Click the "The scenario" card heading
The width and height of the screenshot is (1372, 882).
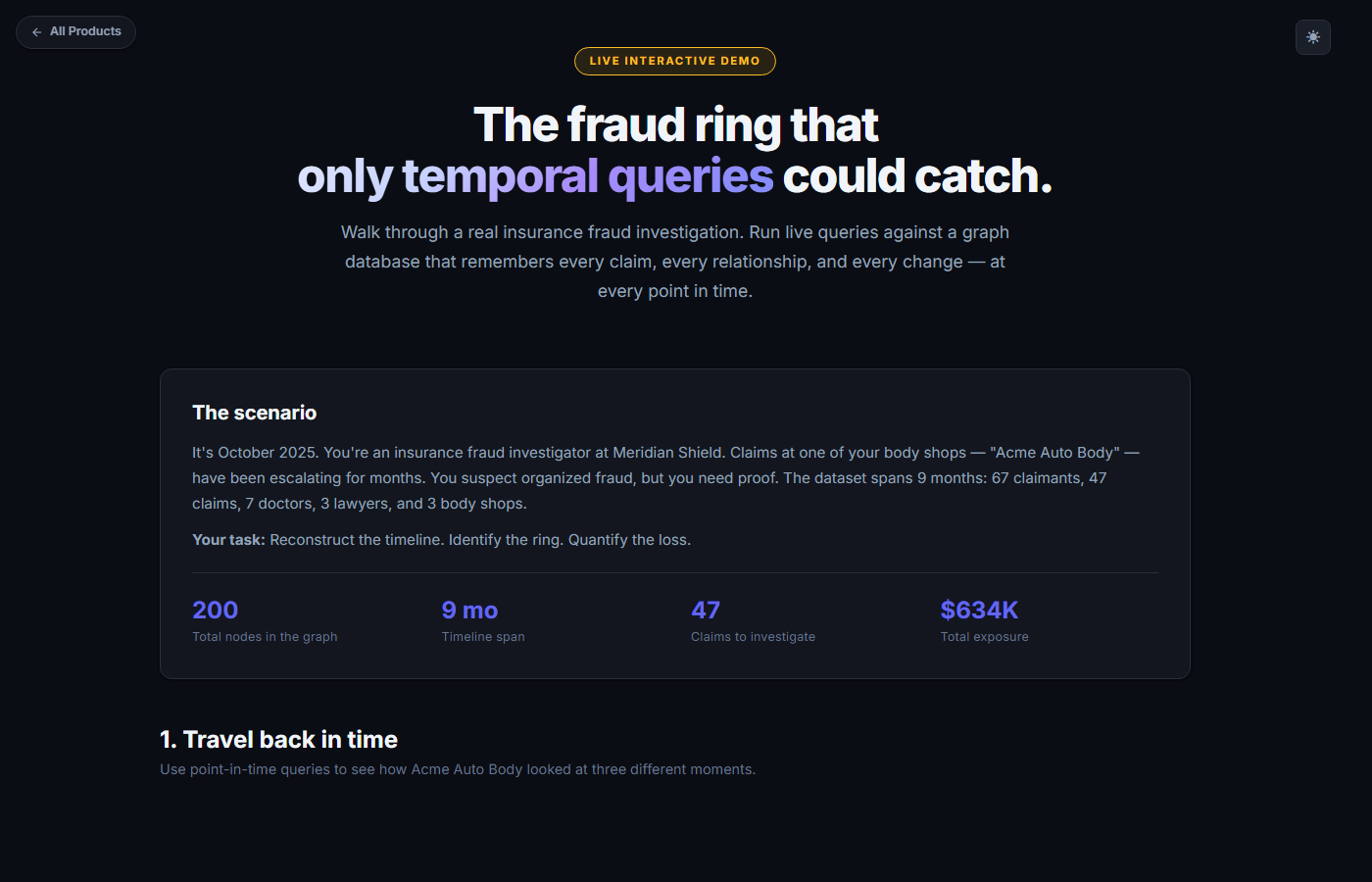pos(254,413)
